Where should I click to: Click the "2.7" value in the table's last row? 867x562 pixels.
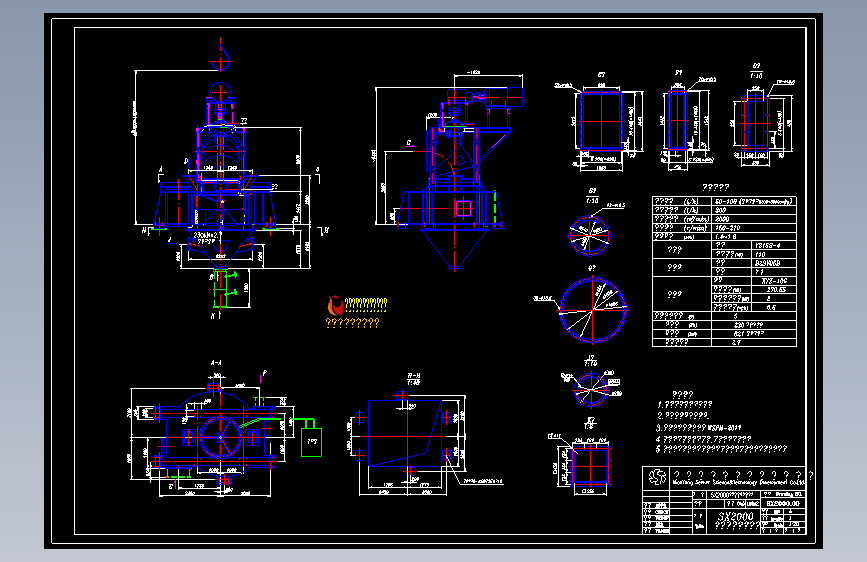(x=737, y=342)
